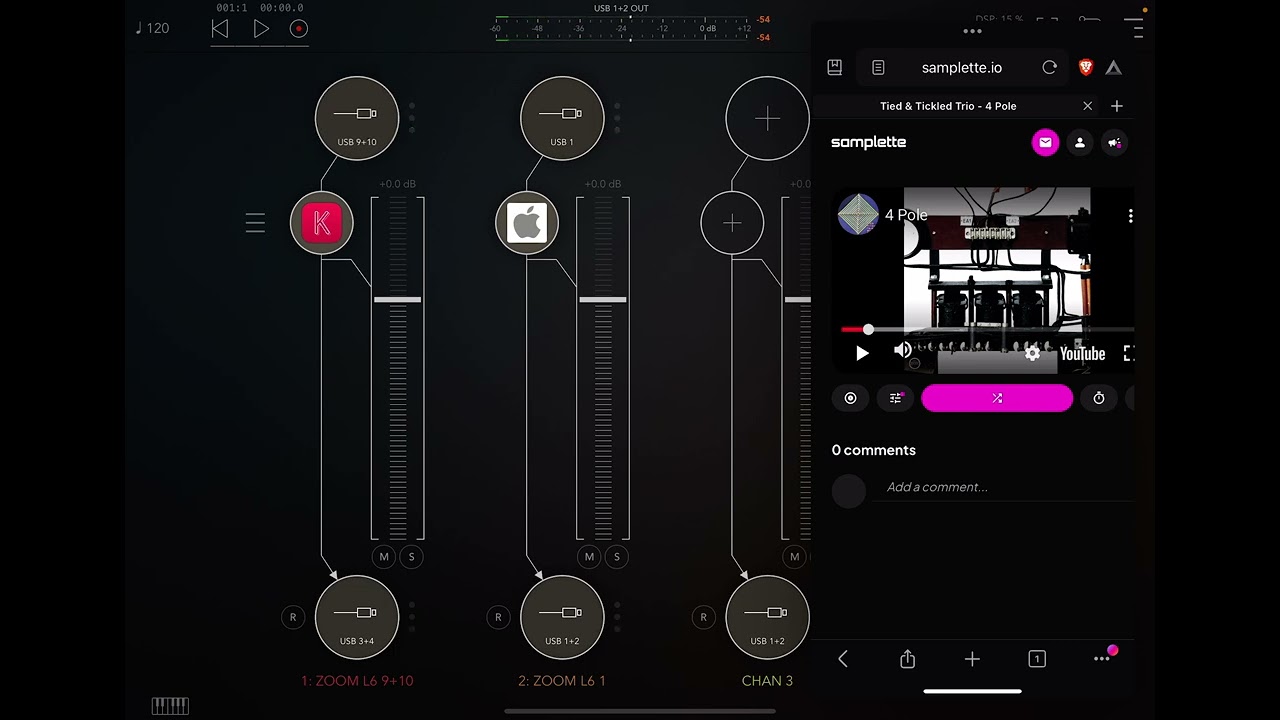Image resolution: width=1280 pixels, height=720 pixels.
Task: Toggle browser reader mode icon
Action: (x=878, y=67)
